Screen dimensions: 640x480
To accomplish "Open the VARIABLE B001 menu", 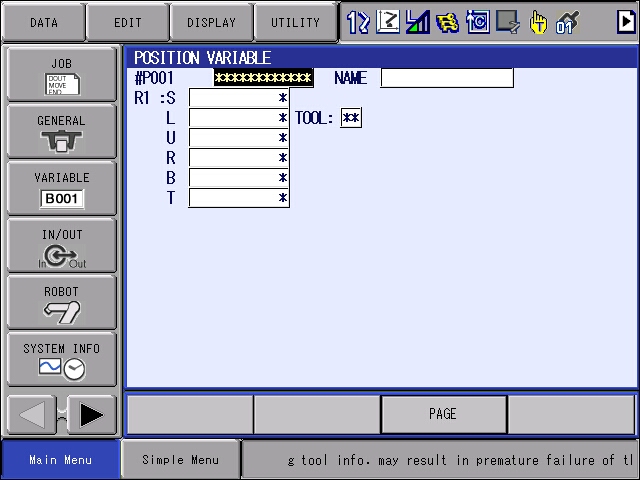I will [62, 188].
